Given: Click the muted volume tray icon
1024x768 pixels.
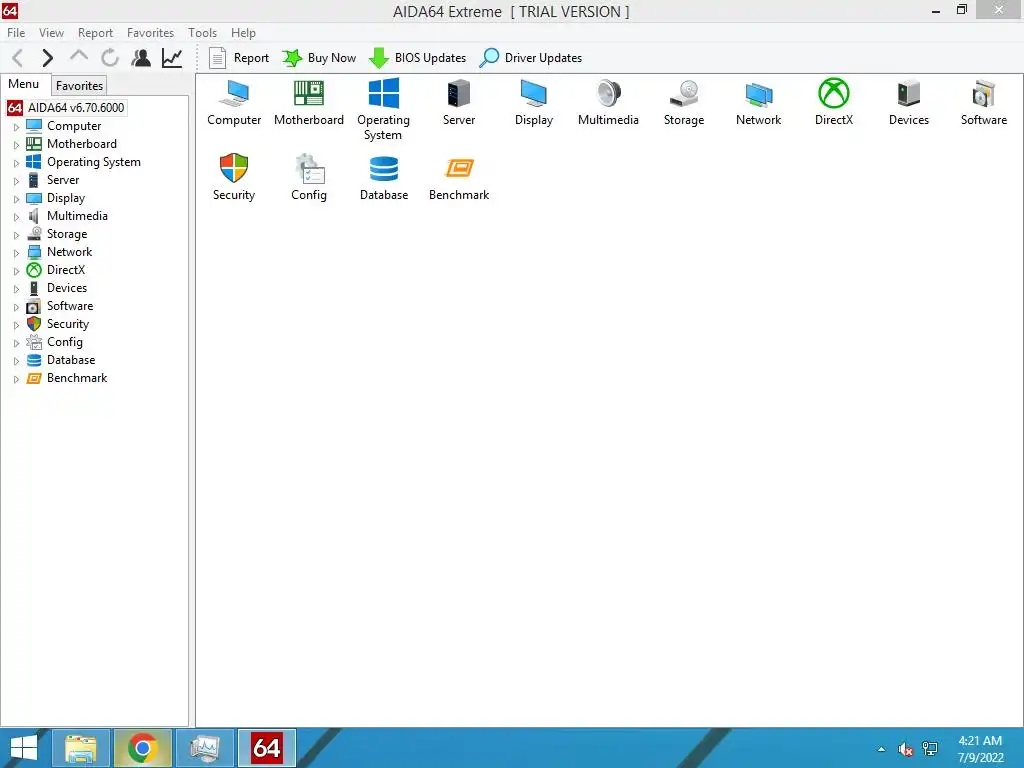Looking at the screenshot, I should click(x=905, y=749).
